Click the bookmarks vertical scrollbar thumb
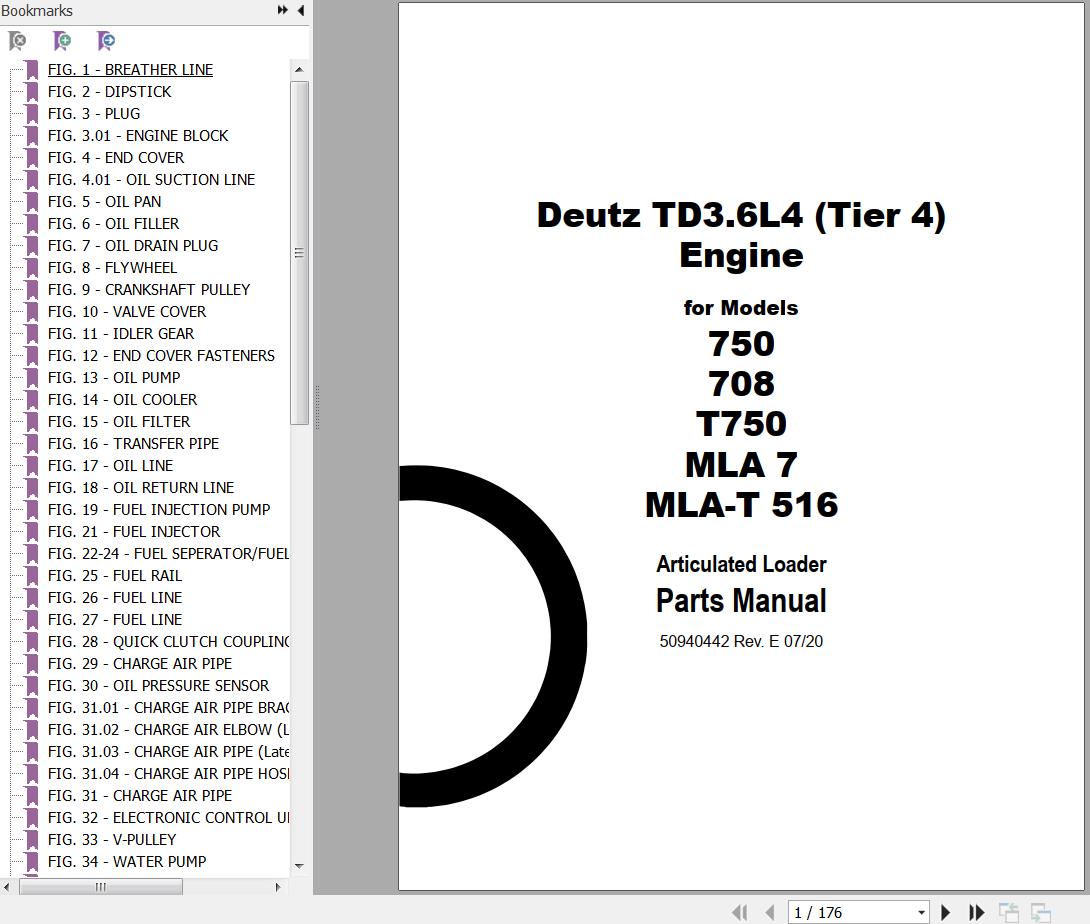The width and height of the screenshot is (1090, 924). pos(299,253)
